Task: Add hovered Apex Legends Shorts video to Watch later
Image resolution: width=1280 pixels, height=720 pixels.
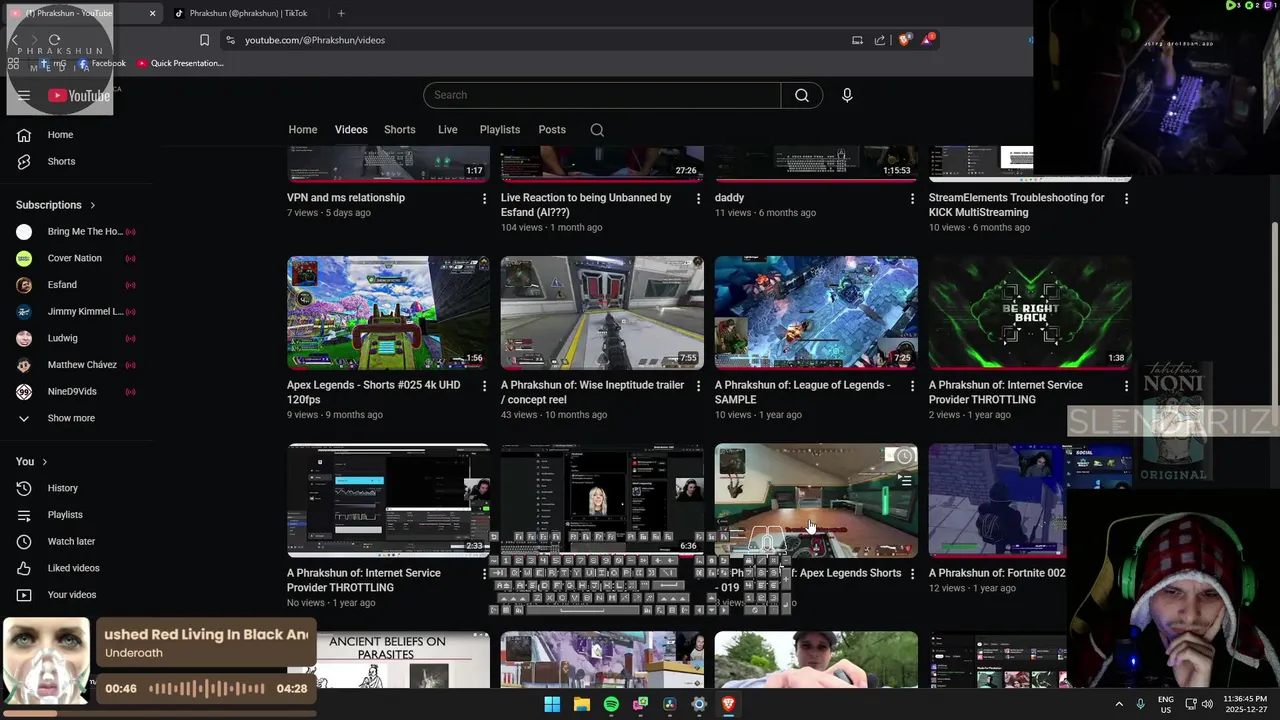Action: [x=904, y=457]
